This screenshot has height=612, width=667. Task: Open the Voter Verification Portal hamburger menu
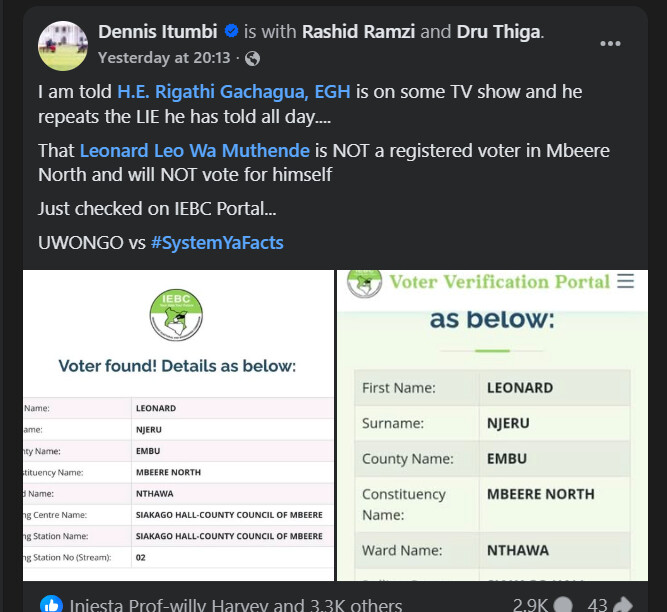[625, 281]
